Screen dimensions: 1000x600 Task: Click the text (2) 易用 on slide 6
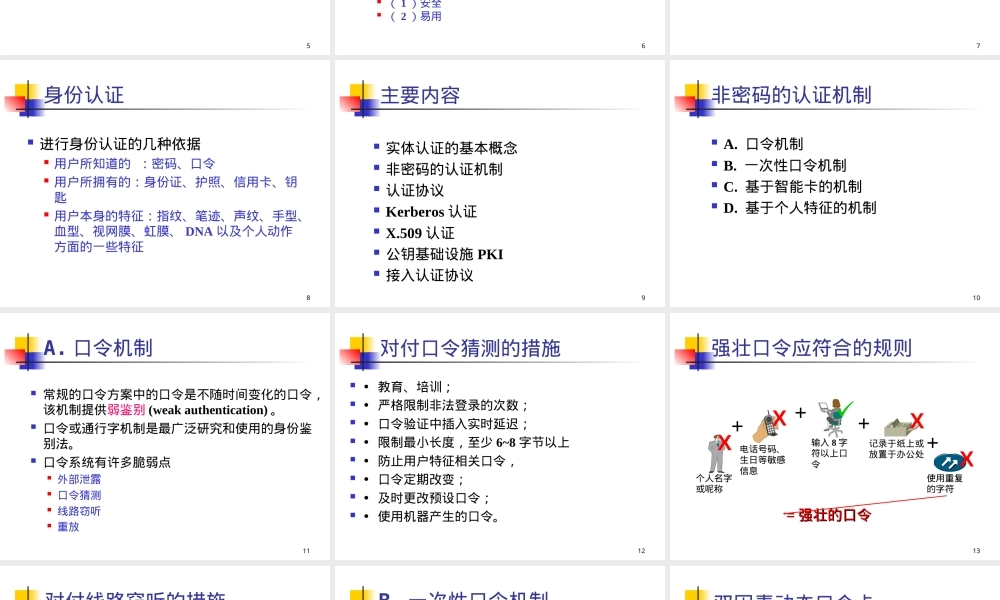click(x=416, y=17)
